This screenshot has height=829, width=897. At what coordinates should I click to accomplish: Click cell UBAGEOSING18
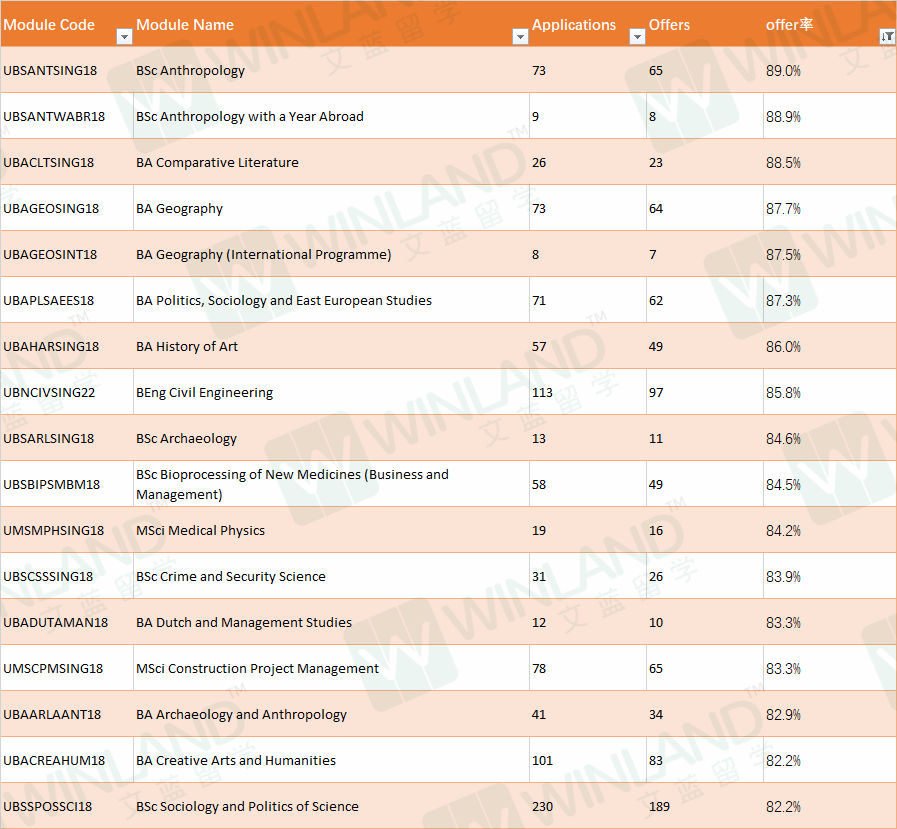click(x=67, y=208)
